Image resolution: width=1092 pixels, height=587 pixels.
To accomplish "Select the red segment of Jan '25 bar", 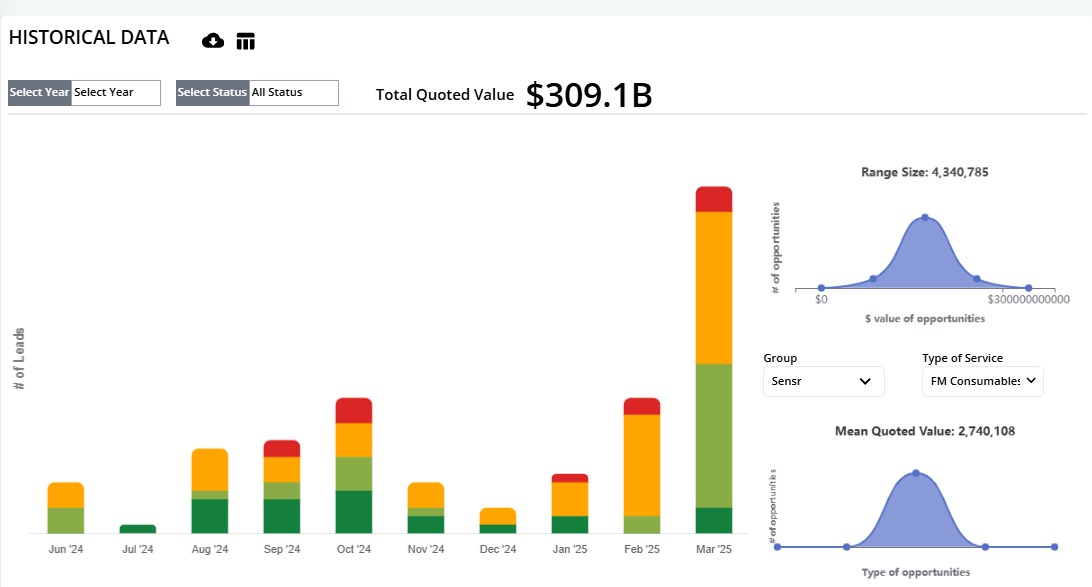I will 570,478.
